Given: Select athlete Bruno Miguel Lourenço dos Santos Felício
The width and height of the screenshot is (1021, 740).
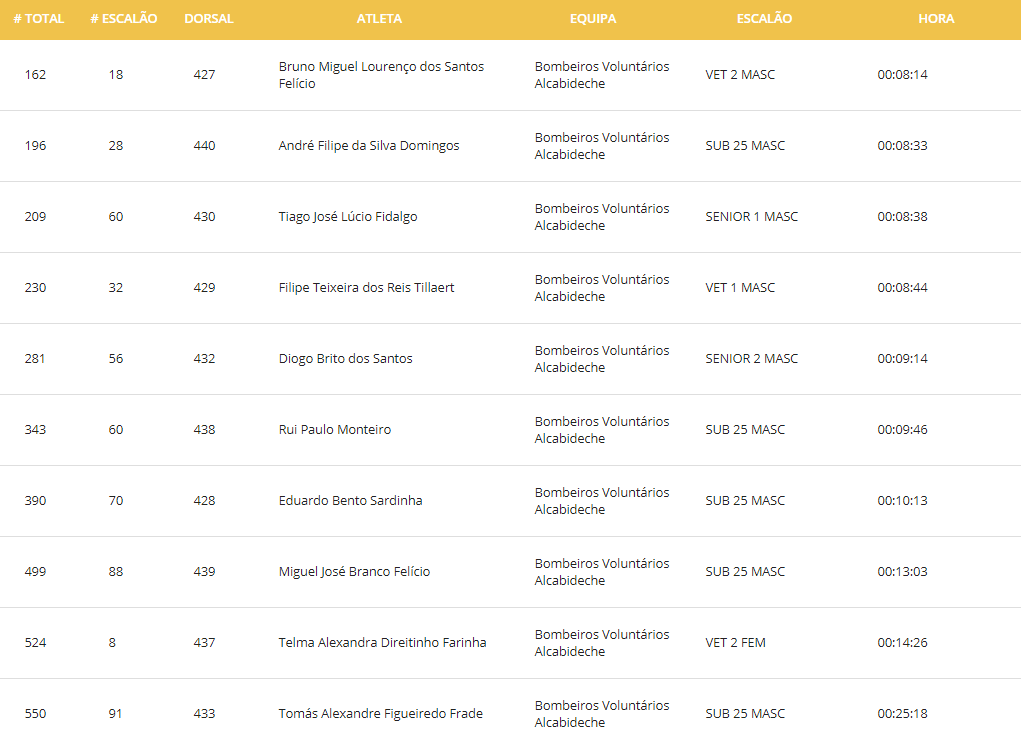Looking at the screenshot, I should [x=380, y=75].
